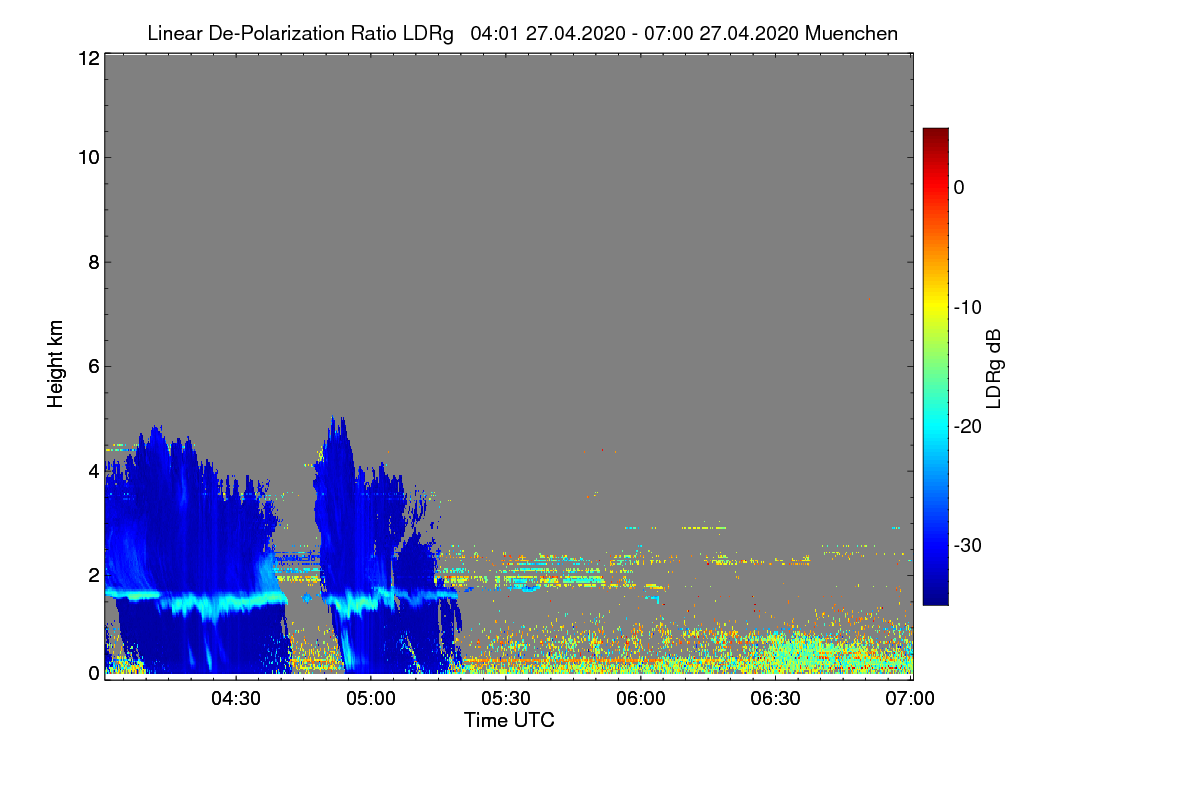This screenshot has width=1200, height=800.
Task: Click the y-axis tick label '10'
Action: (x=88, y=157)
